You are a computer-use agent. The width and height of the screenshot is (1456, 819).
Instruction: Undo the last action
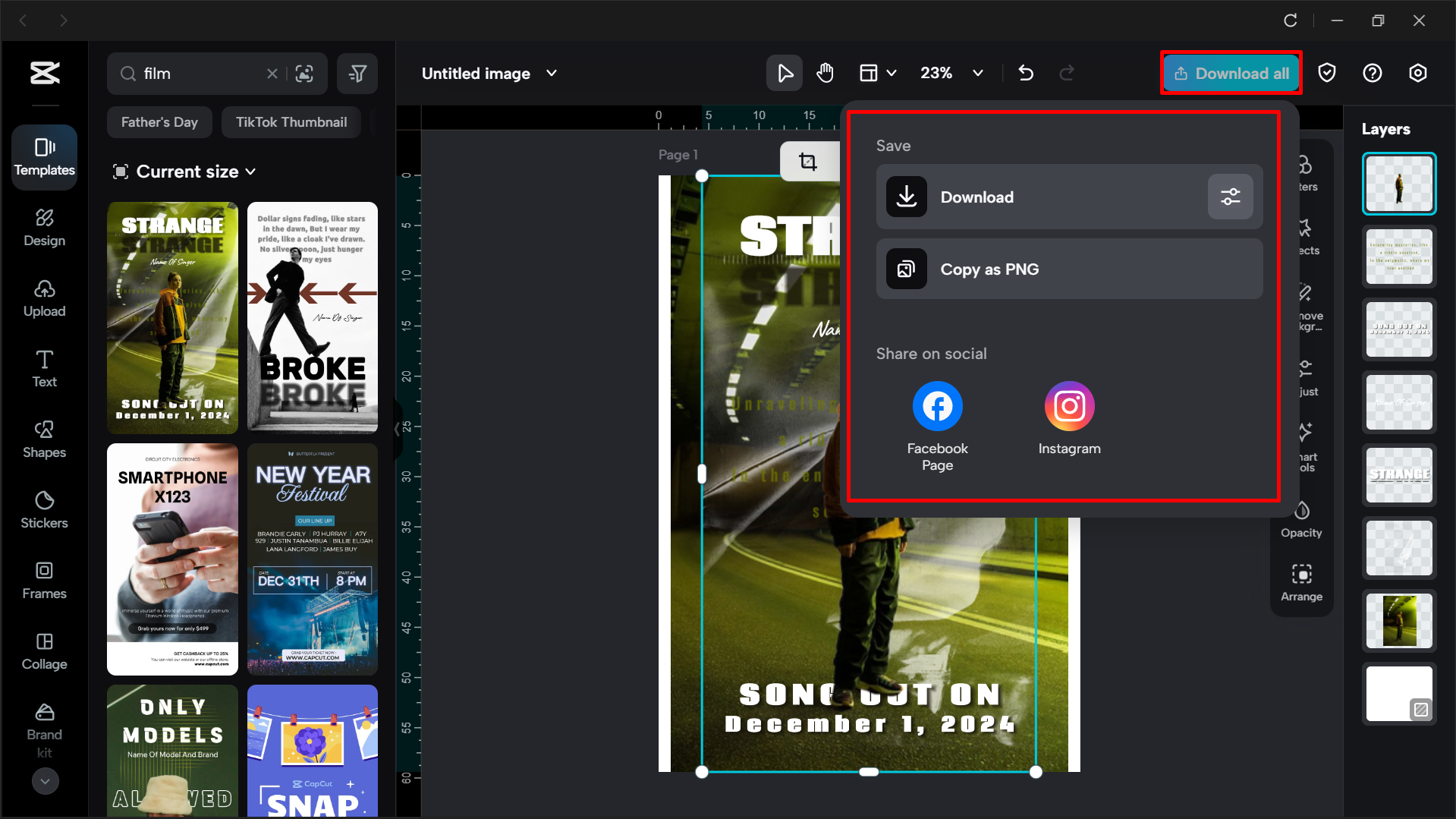[1025, 73]
